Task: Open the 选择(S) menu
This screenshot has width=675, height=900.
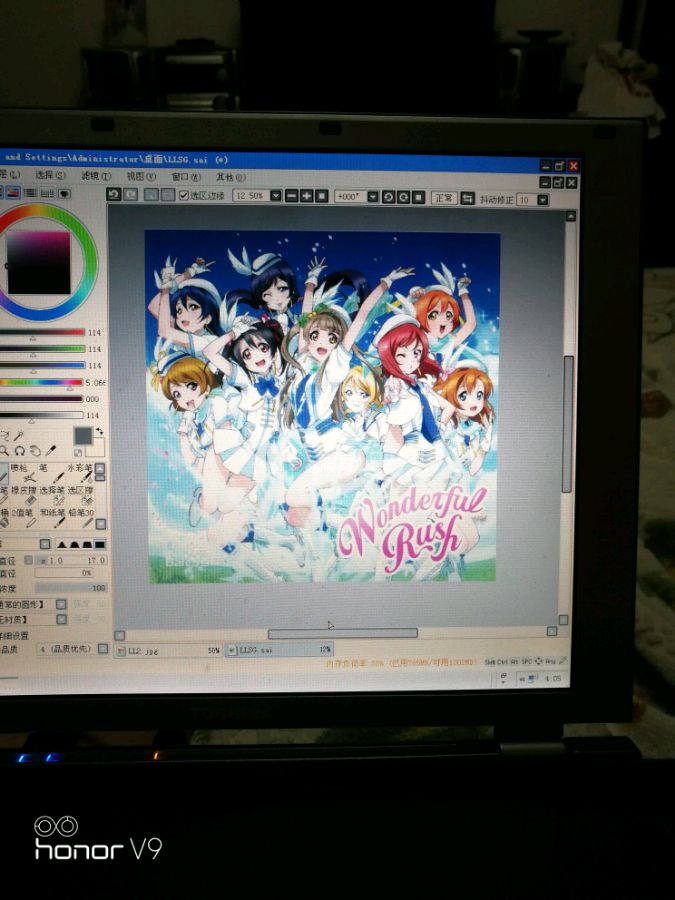Action: click(x=50, y=174)
